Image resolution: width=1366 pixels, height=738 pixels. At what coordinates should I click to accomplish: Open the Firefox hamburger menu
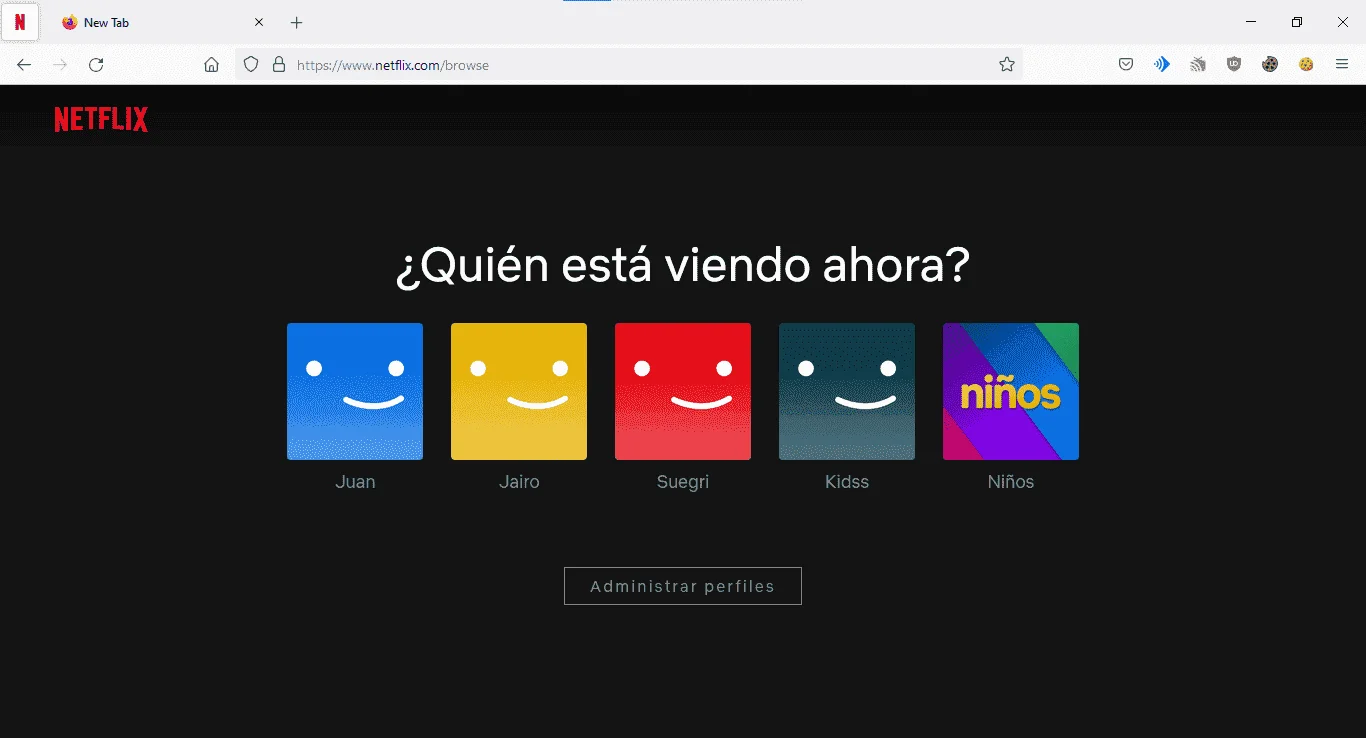click(1342, 65)
